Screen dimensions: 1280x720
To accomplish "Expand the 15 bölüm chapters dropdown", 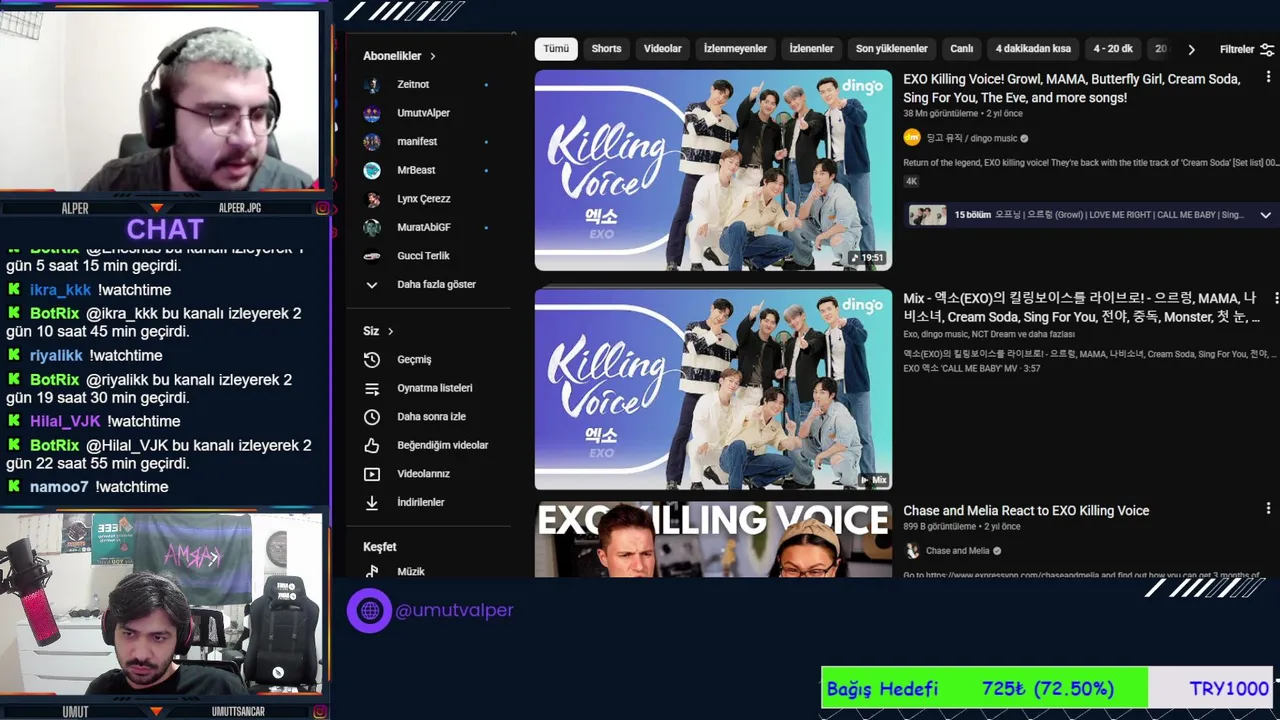I will coord(1265,215).
